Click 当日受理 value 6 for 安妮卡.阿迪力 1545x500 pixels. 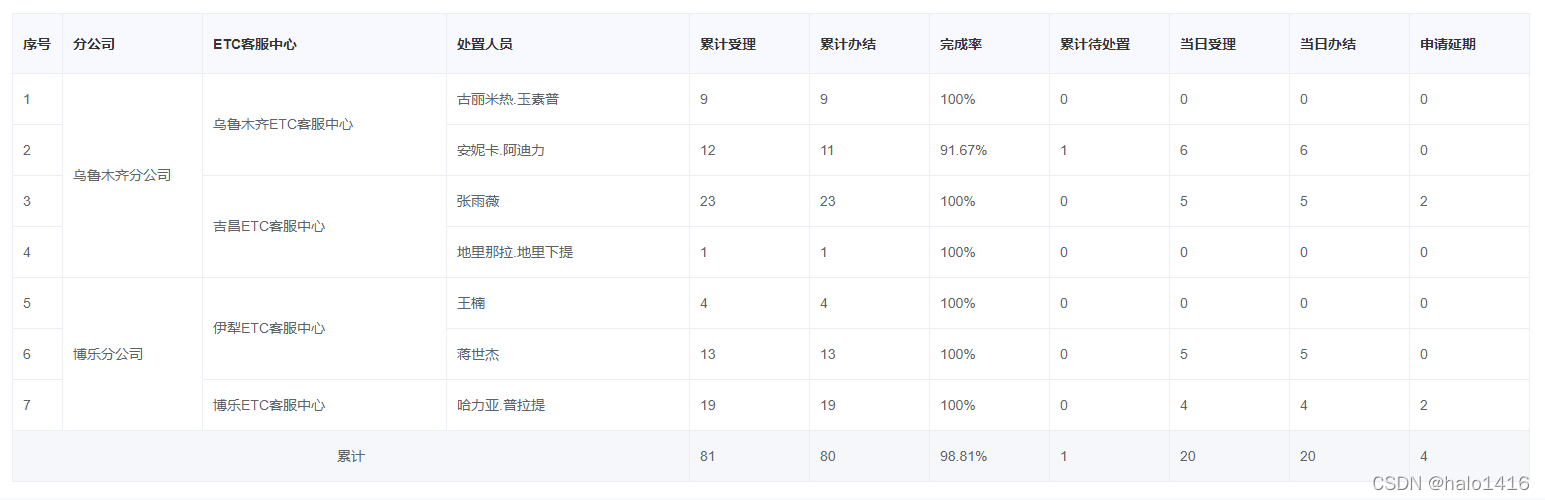(x=1184, y=150)
